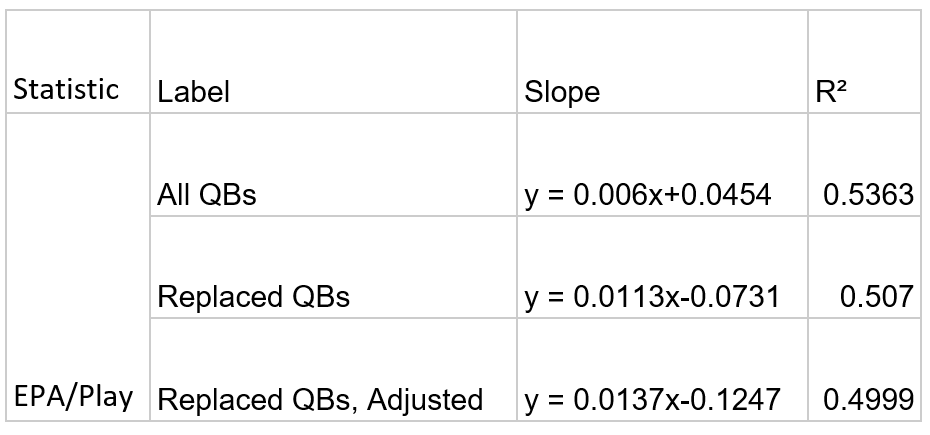Screen dimensions: 930x435
Task: Select the Slope header cell
Action: (x=562, y=92)
